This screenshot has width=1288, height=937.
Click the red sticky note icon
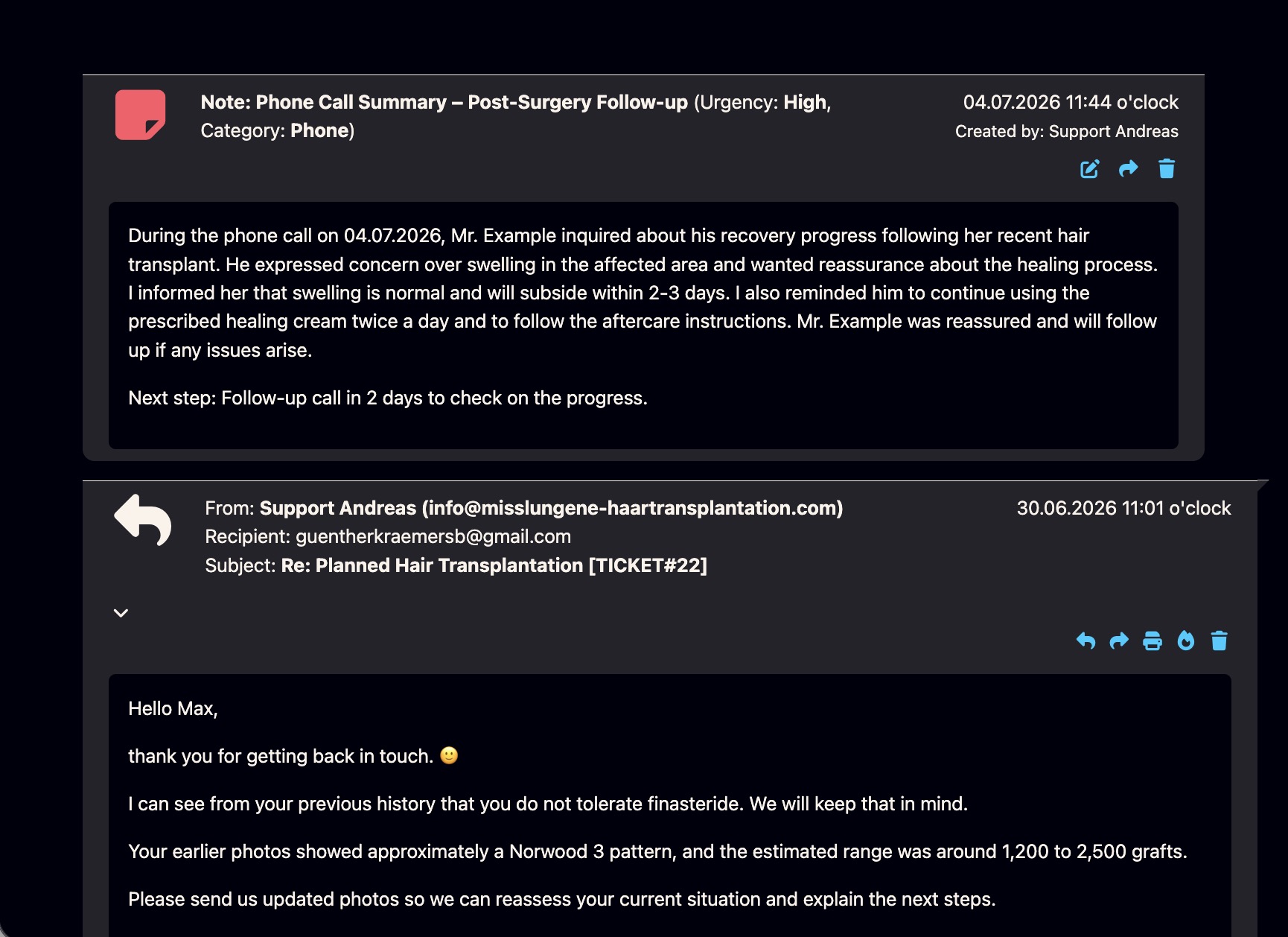point(140,115)
